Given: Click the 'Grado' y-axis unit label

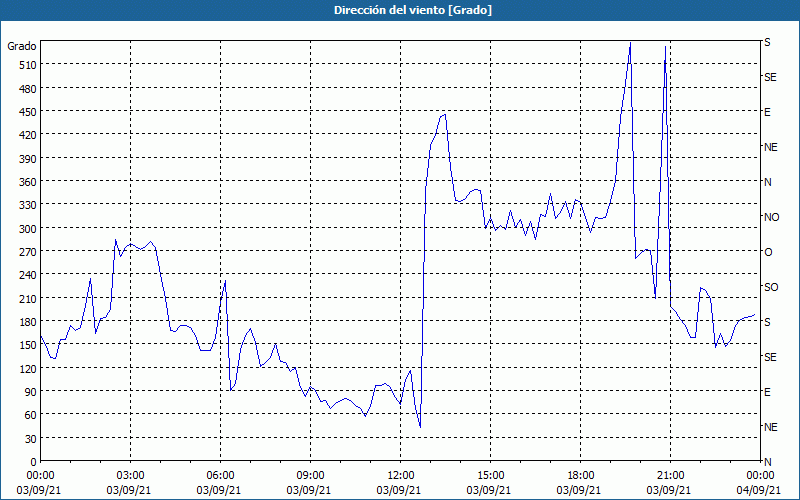Looking at the screenshot, I should (x=21, y=46).
